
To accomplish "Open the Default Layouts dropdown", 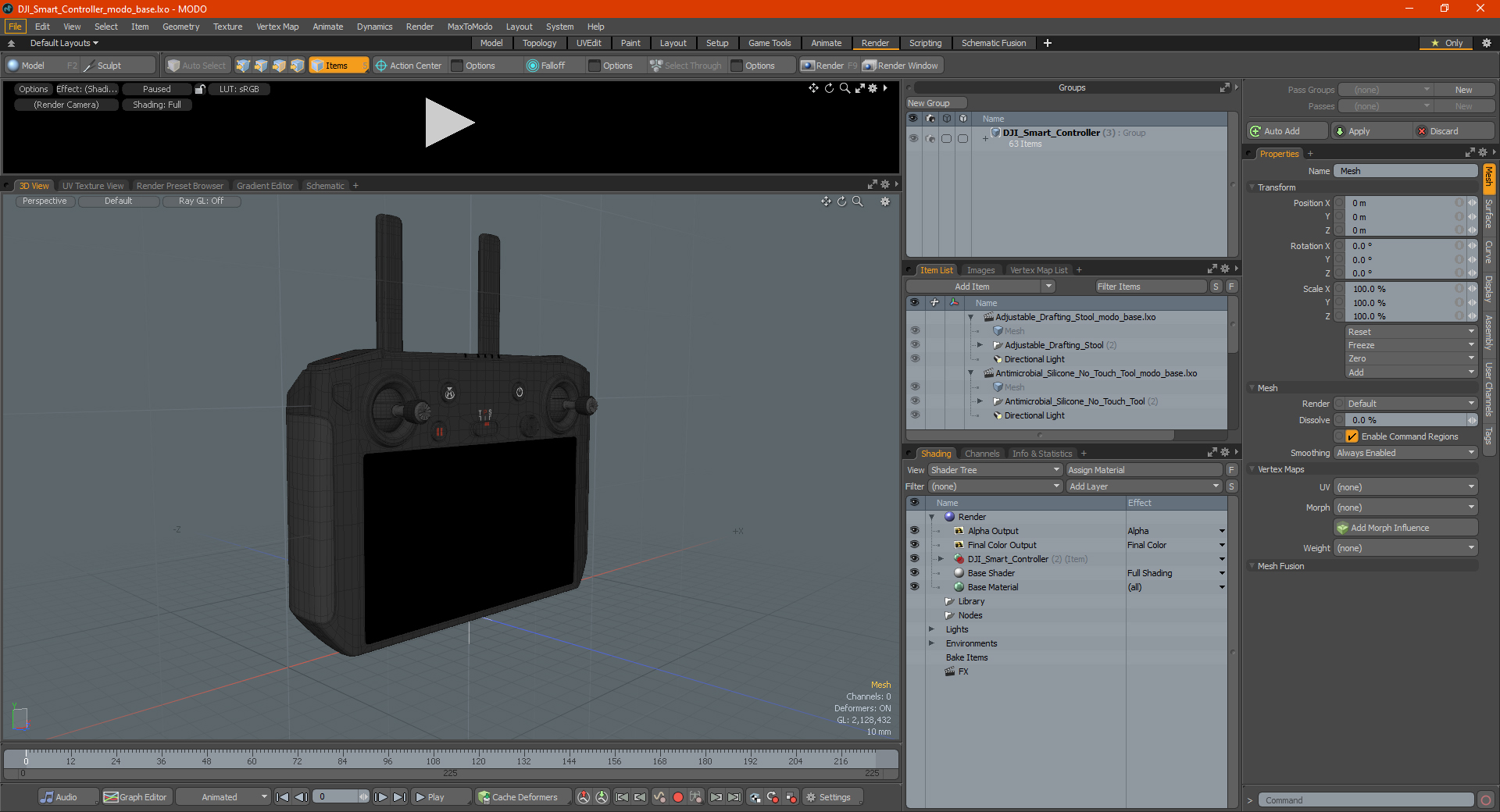I will (64, 43).
